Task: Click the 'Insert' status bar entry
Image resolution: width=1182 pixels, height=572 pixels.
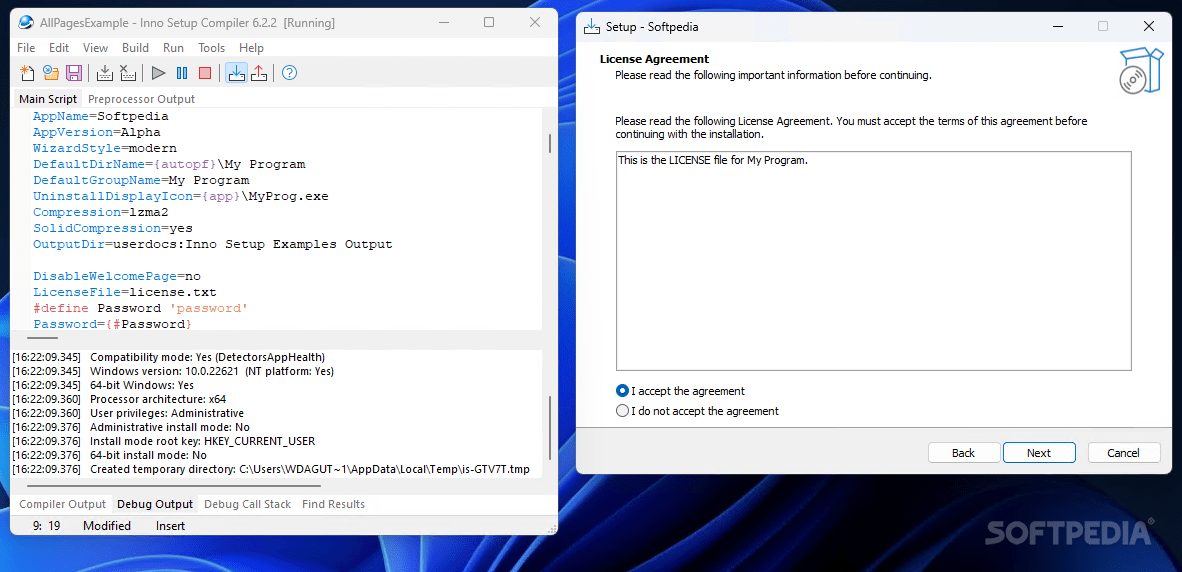Action: [170, 526]
